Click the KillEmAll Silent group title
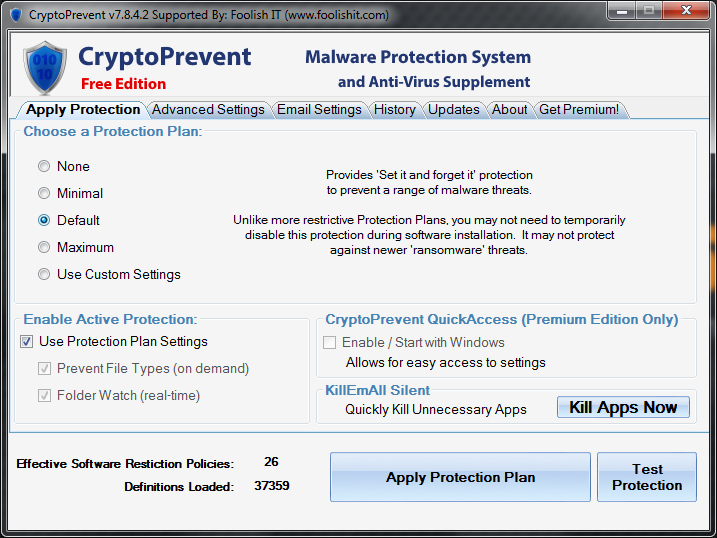Viewport: 717px width, 538px height. (x=378, y=390)
